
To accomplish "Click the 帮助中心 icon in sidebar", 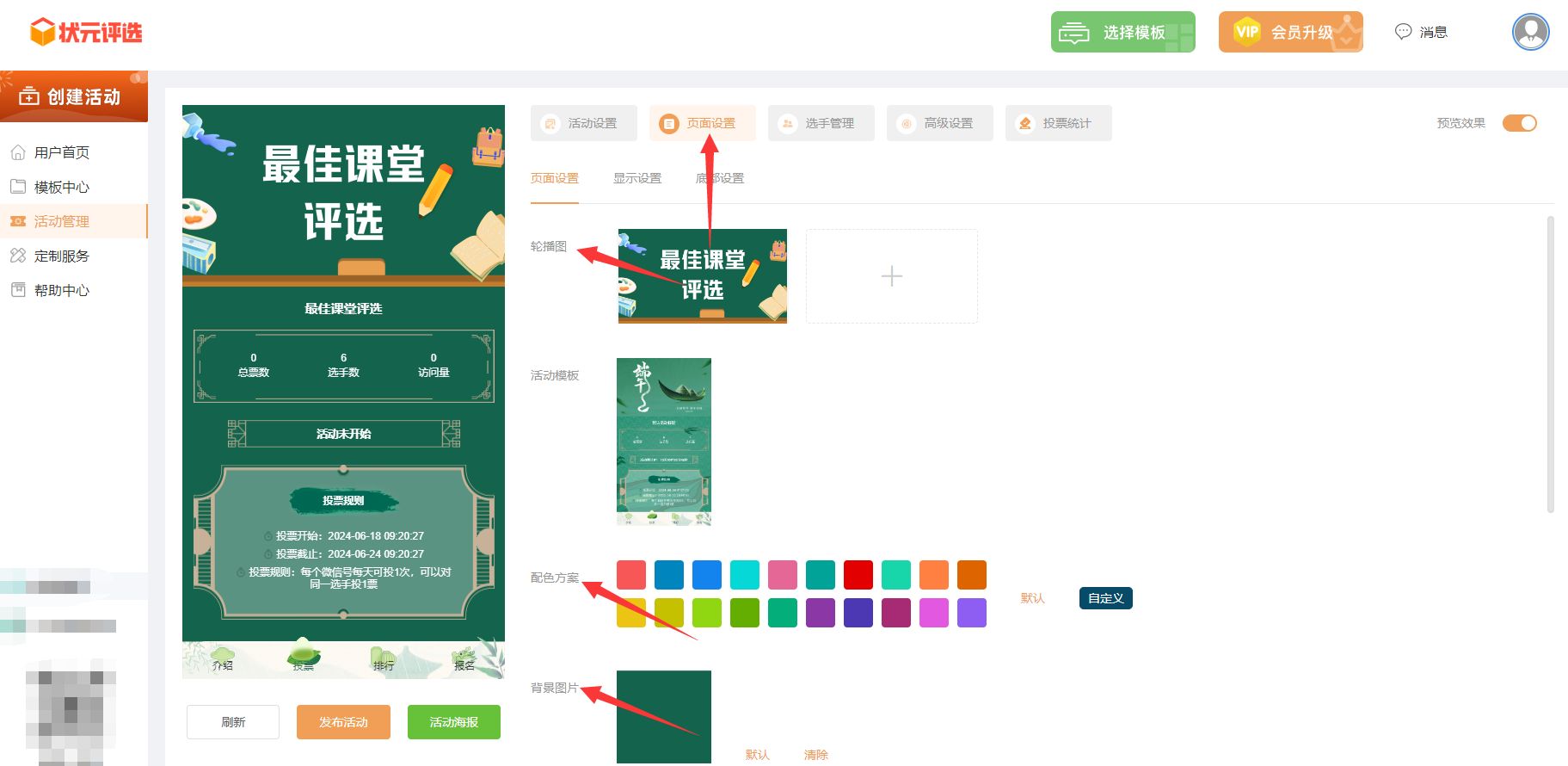I will (x=18, y=290).
